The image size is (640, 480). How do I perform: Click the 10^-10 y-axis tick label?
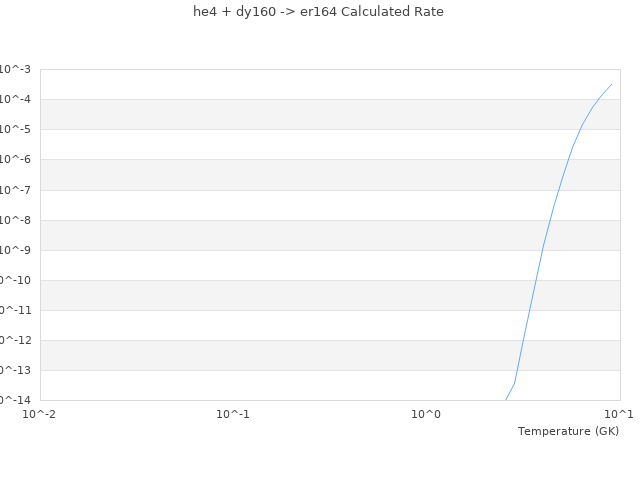click(15, 280)
